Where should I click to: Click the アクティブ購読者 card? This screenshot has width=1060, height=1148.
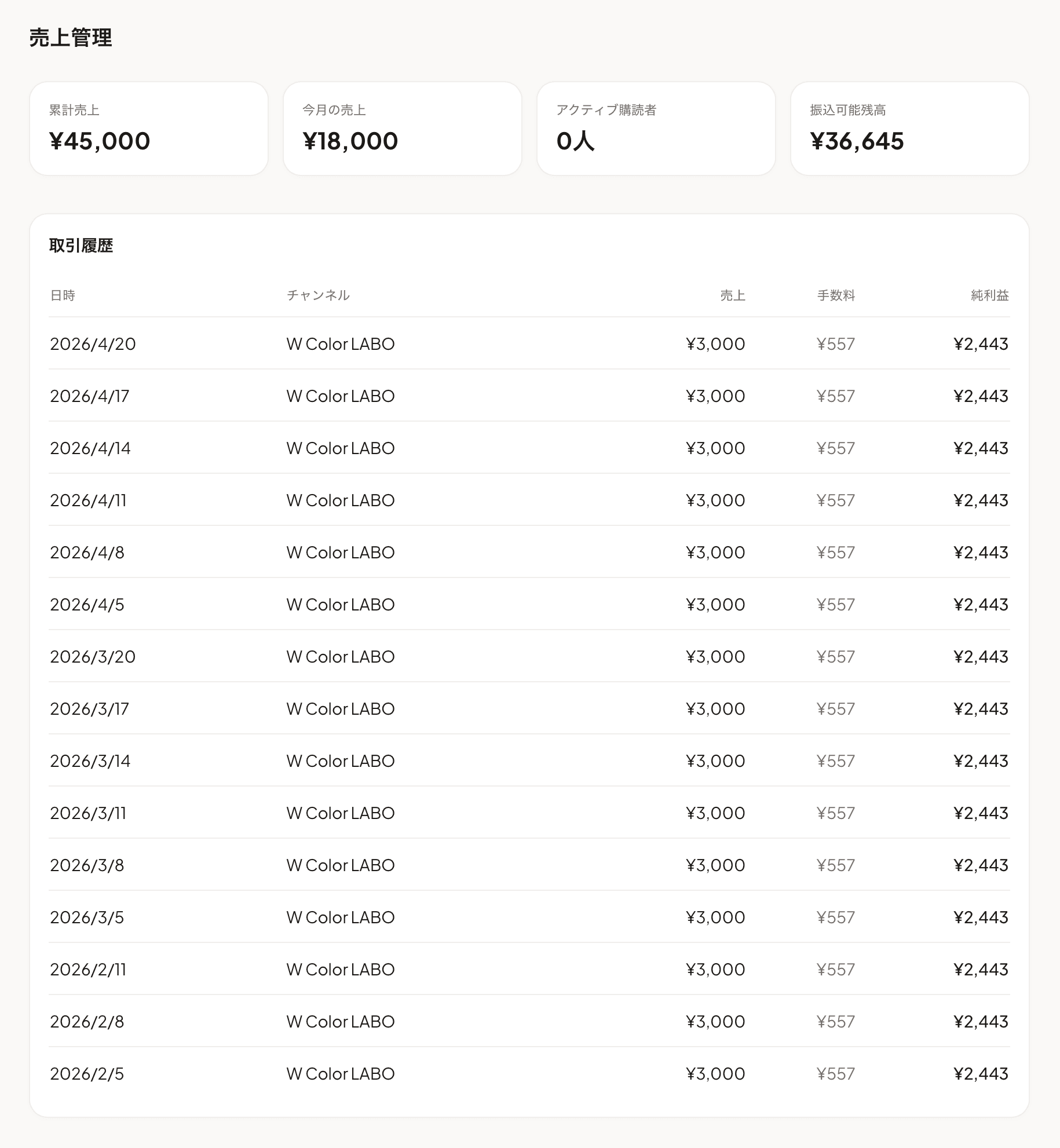[x=656, y=128]
